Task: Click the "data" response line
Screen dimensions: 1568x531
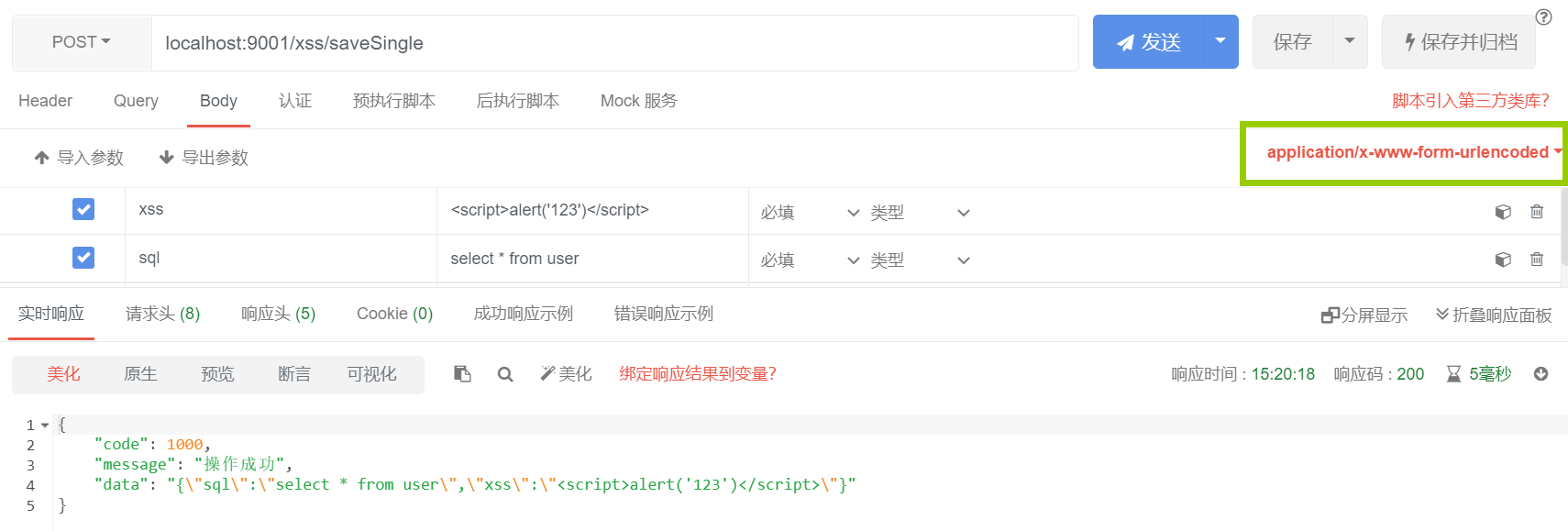Action: click(x=475, y=485)
